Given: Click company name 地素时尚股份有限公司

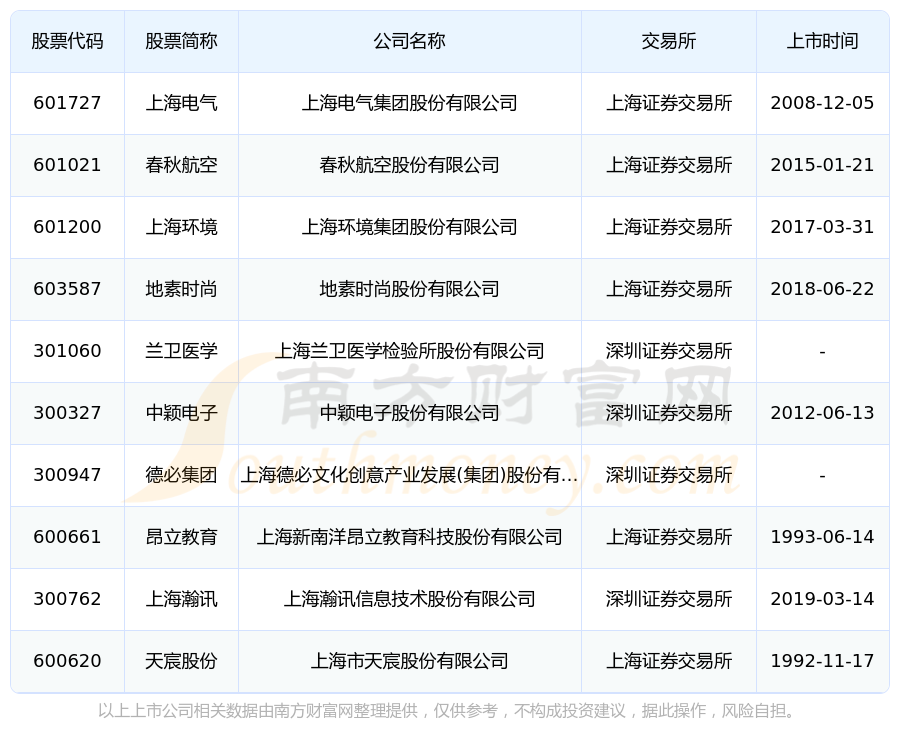Looking at the screenshot, I should point(410,289).
